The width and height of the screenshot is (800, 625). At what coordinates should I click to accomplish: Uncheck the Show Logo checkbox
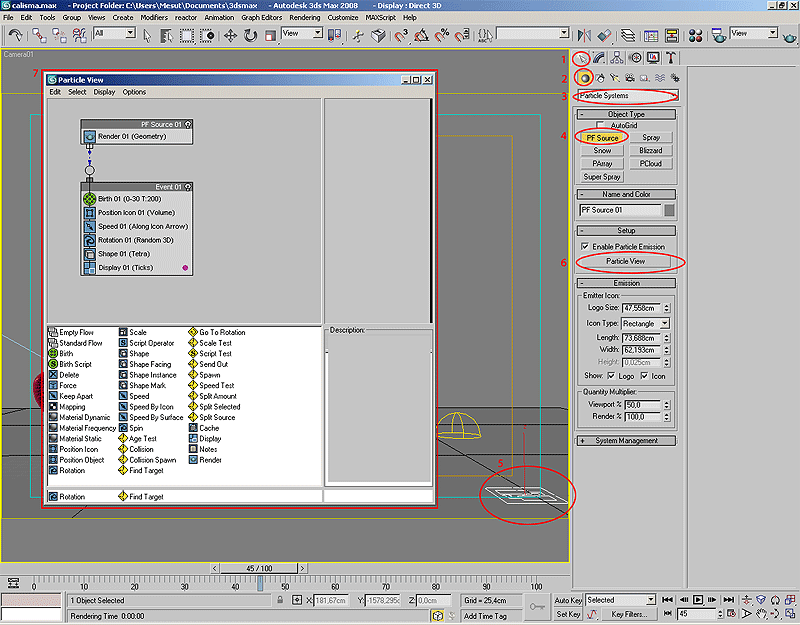(x=610, y=375)
